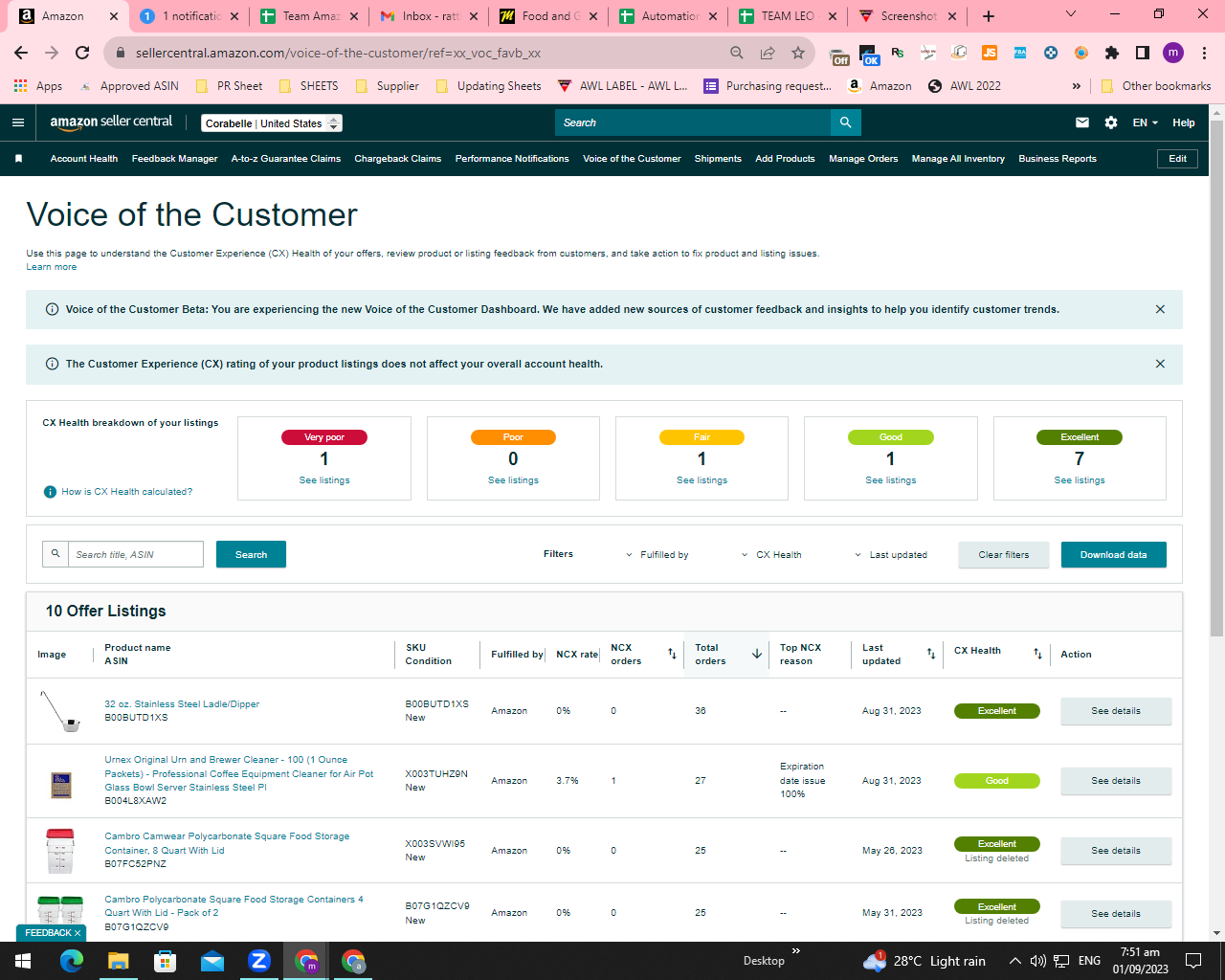
Task: Click the Download data button
Action: [x=1113, y=555]
